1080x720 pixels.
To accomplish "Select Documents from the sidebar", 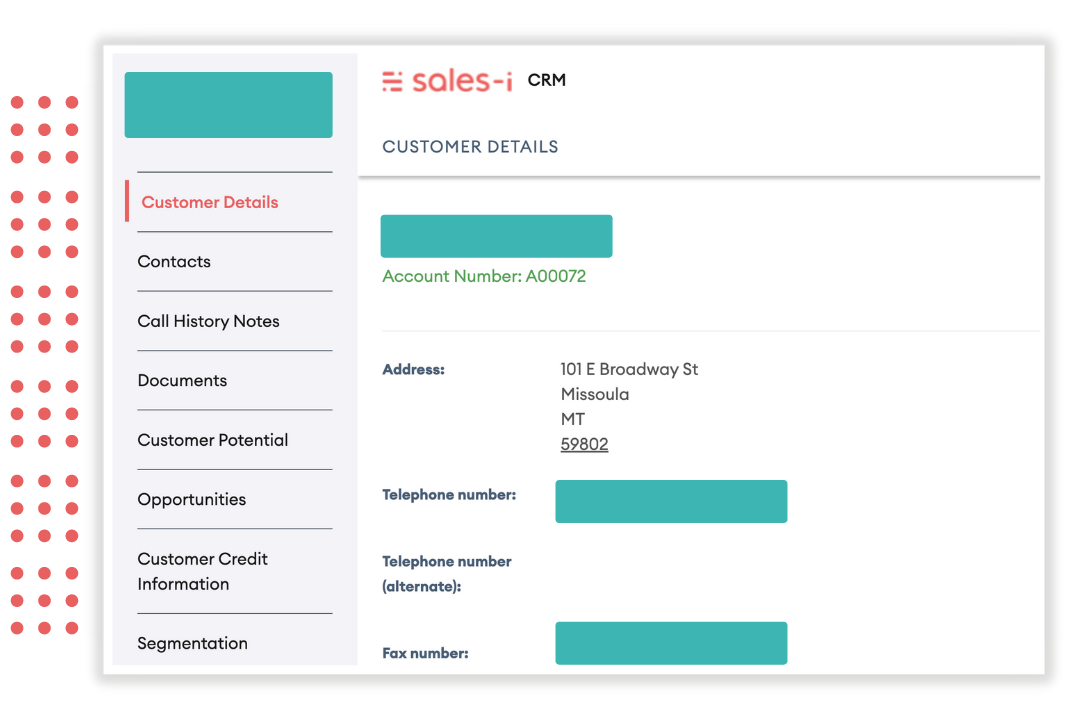I will coord(182,381).
